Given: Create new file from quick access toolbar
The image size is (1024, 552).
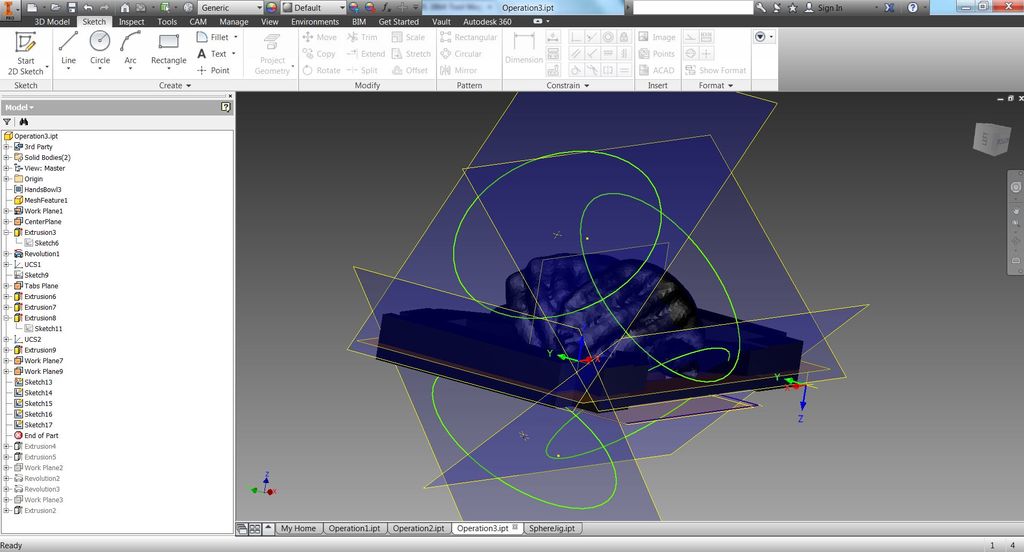Looking at the screenshot, I should pyautogui.click(x=31, y=8).
